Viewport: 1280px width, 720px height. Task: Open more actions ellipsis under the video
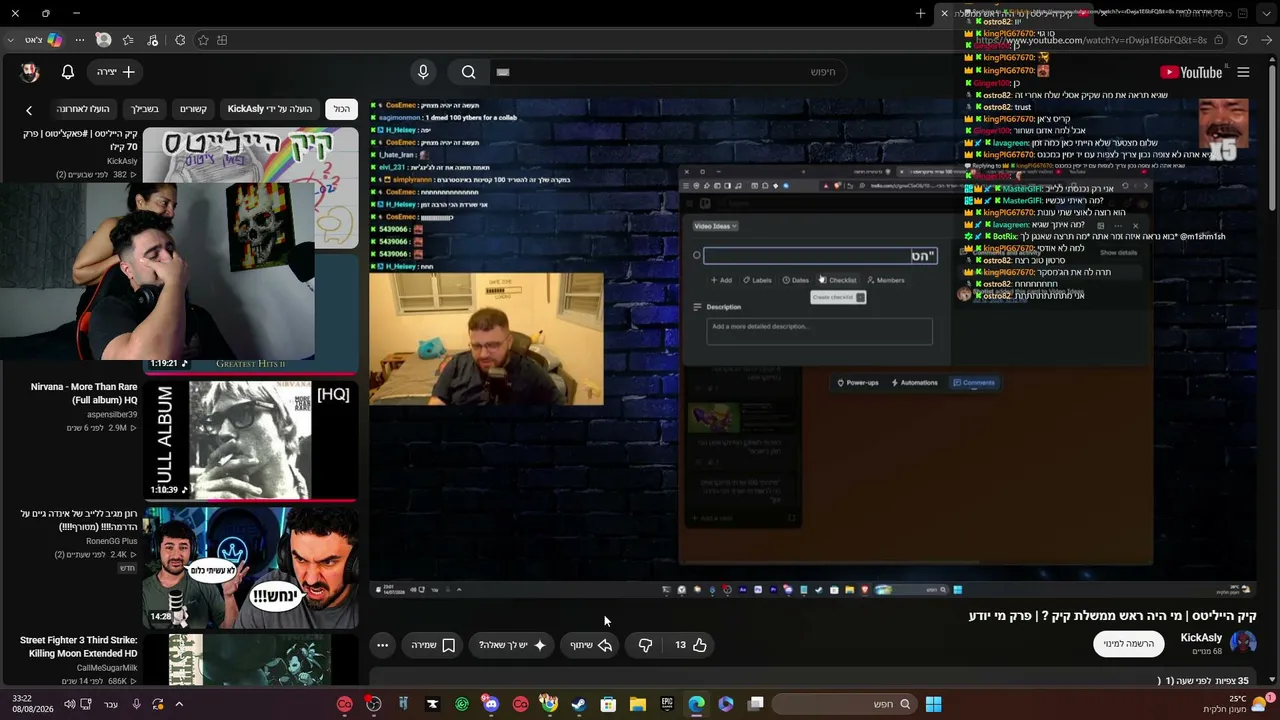[382, 645]
